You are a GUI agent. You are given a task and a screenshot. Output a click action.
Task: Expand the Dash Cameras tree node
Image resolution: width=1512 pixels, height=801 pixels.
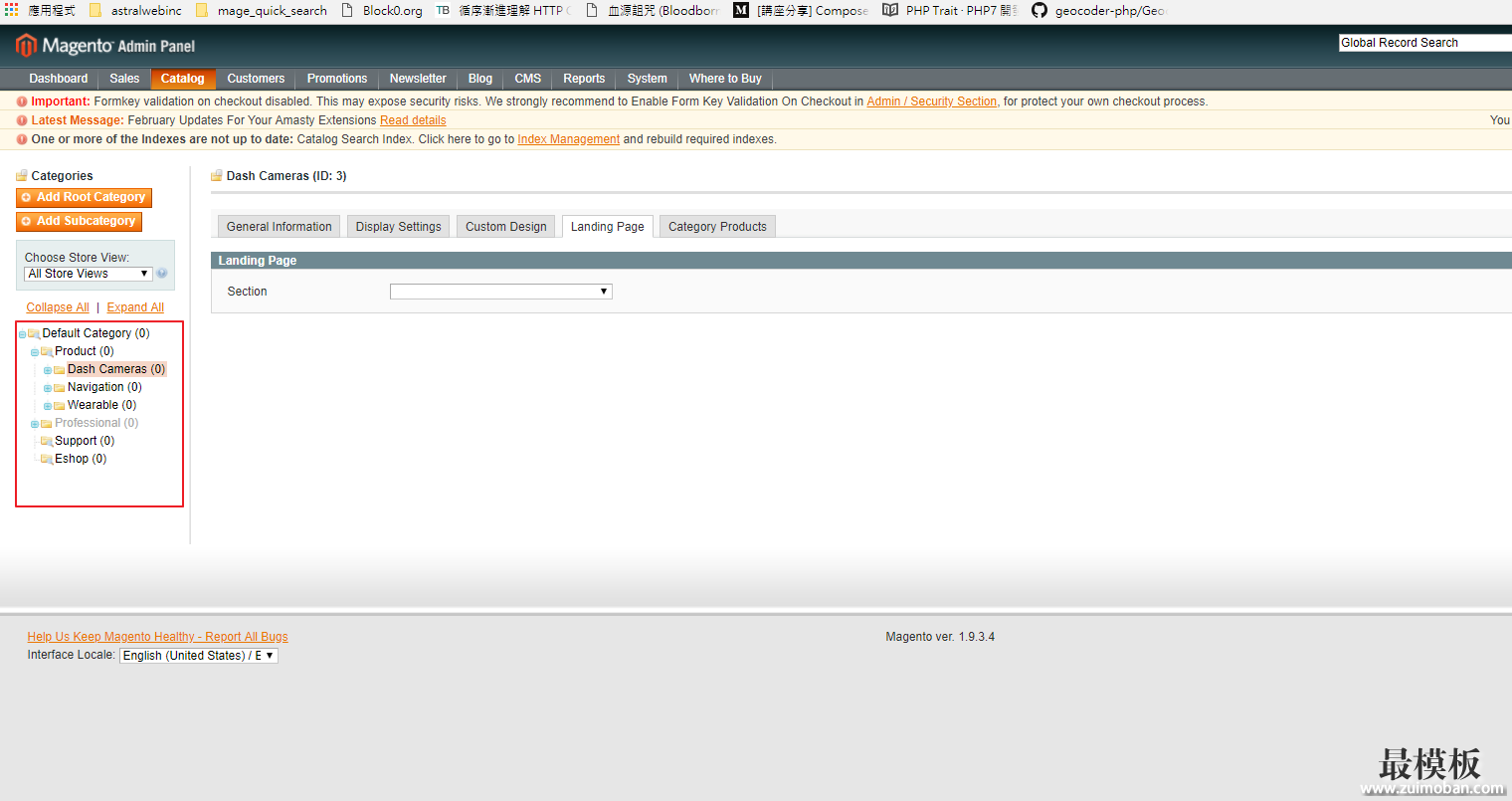click(47, 370)
